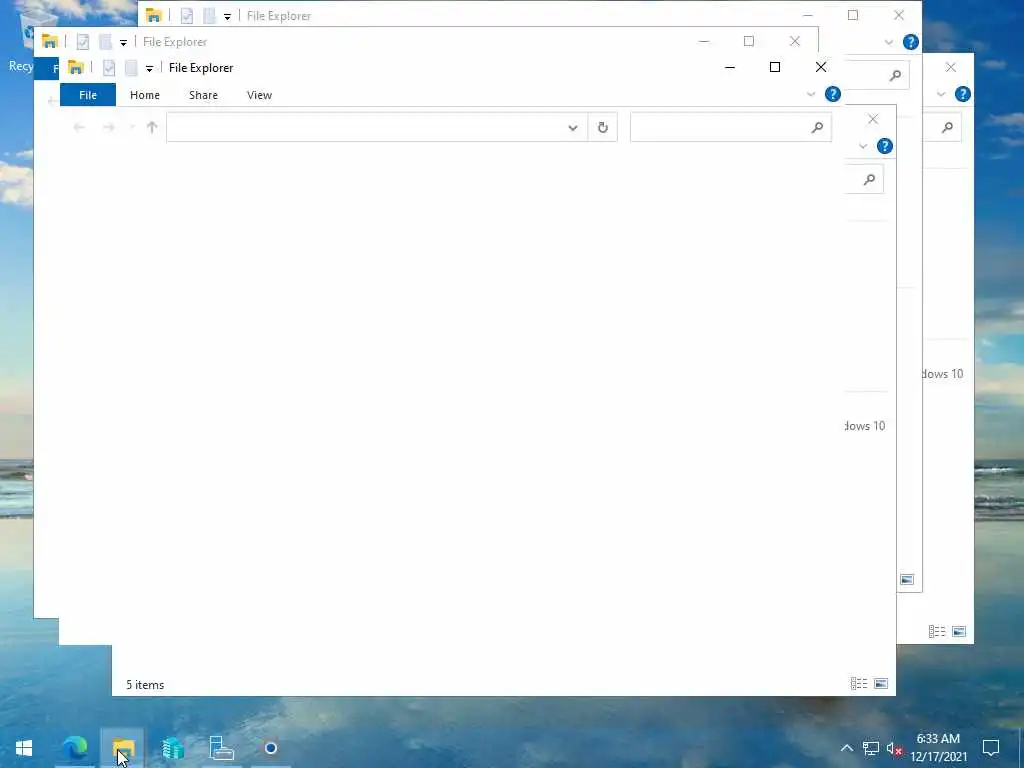Click the Forward arrow in the front window
This screenshot has width=1024, height=768.
point(109,127)
